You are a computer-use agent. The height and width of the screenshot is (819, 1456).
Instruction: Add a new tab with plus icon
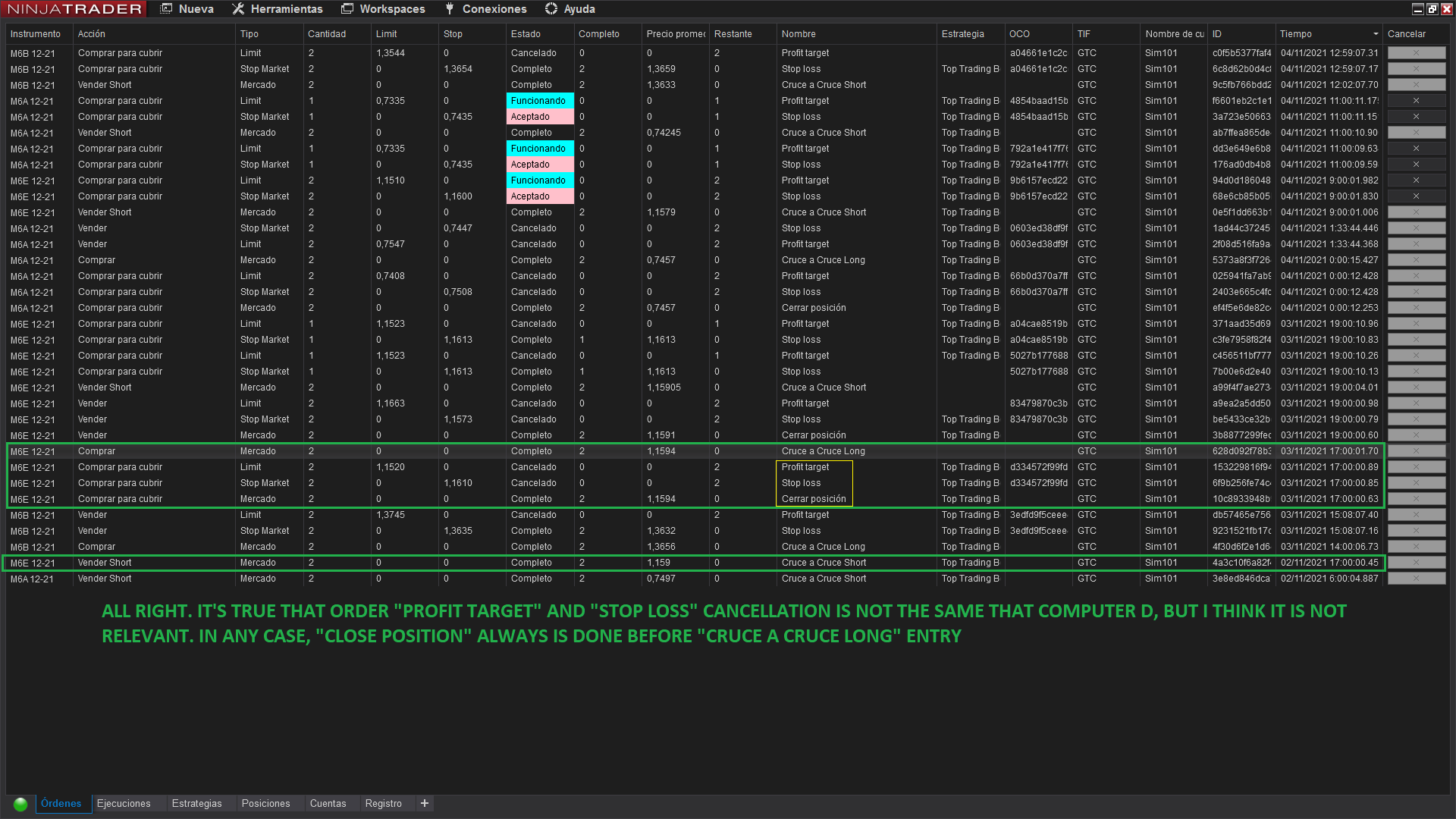(x=425, y=803)
